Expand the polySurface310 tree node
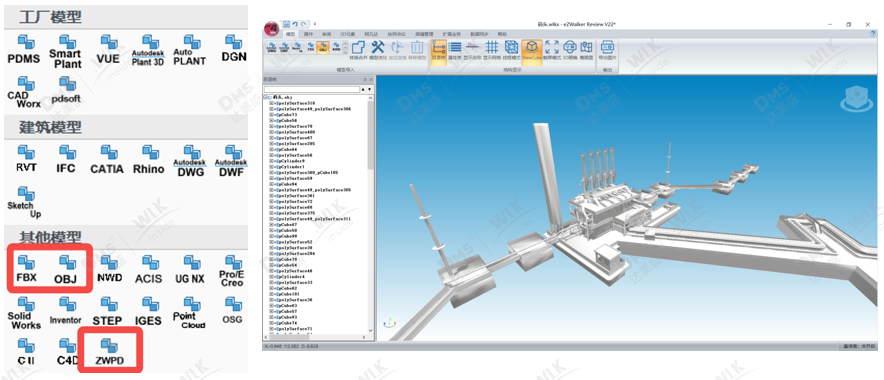The width and height of the screenshot is (884, 380). click(271, 103)
